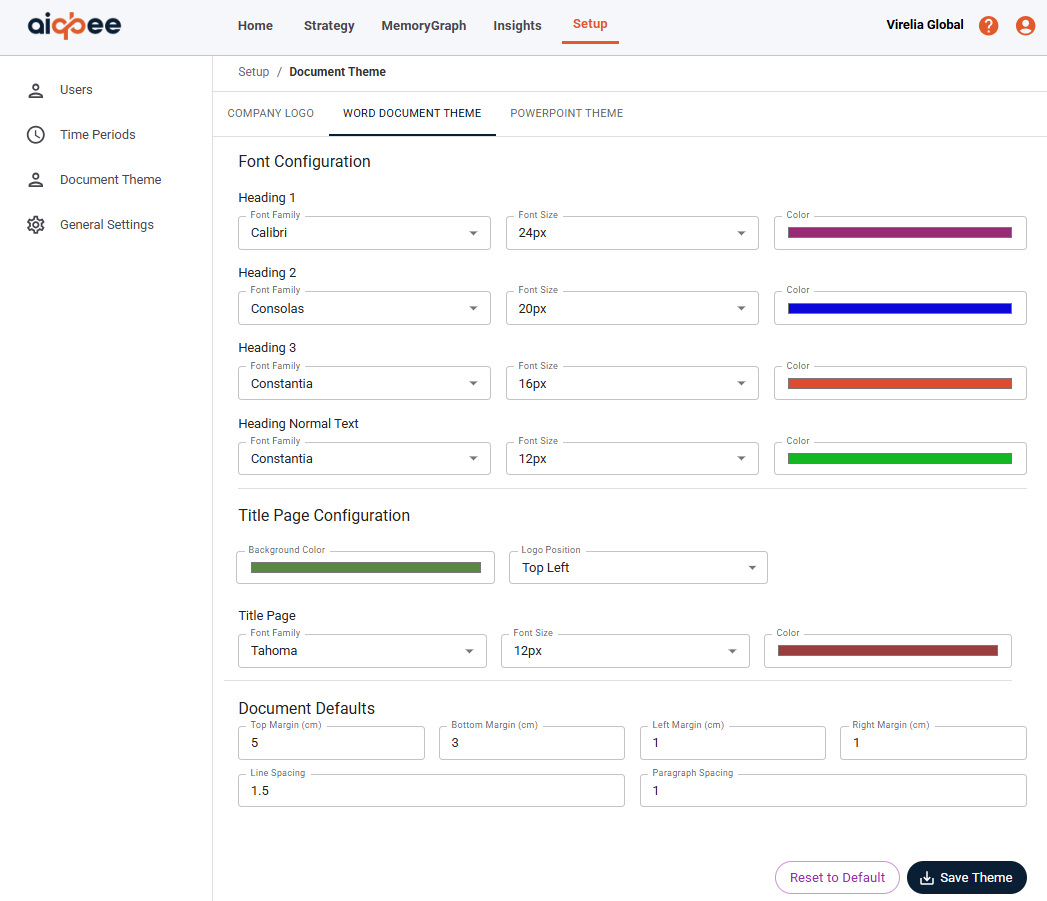Viewport: 1047px width, 901px height.
Task: Click the Setup breadcrumb link
Action: tap(253, 72)
